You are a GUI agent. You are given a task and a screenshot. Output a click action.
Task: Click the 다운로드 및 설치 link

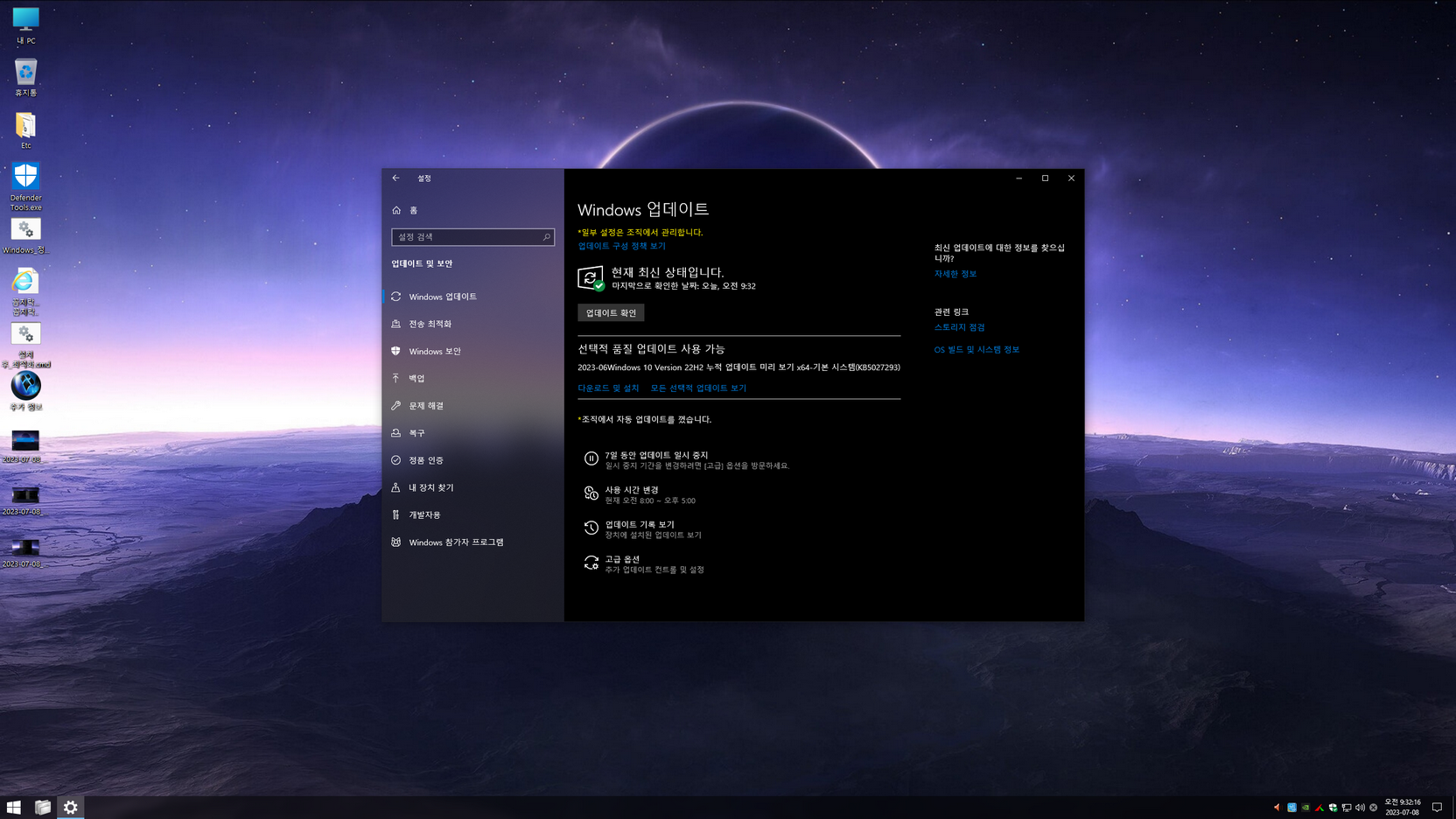coord(608,388)
